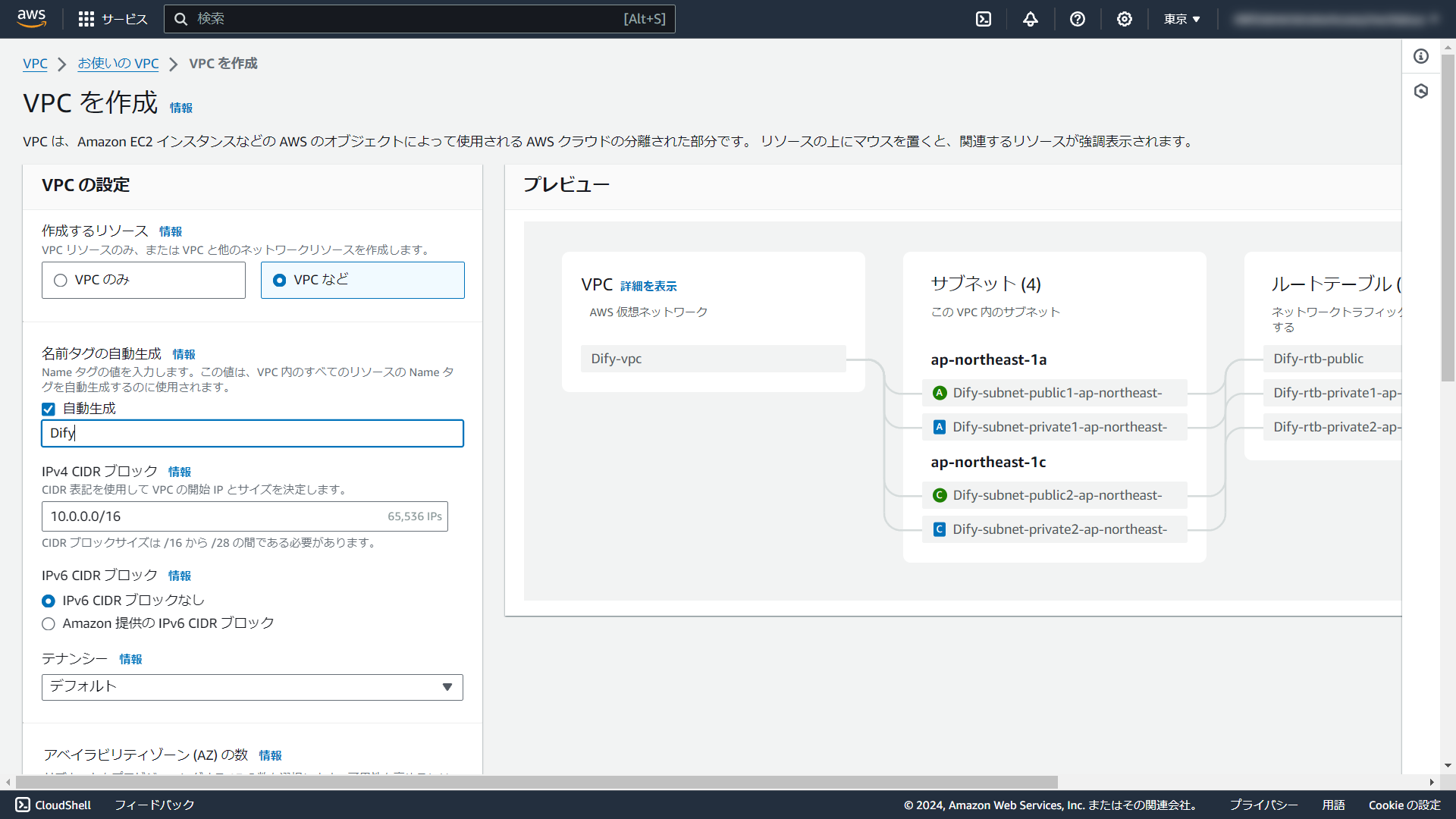The image size is (1456, 819).
Task: Uncheck the 自動生成 checkbox
Action: [49, 409]
